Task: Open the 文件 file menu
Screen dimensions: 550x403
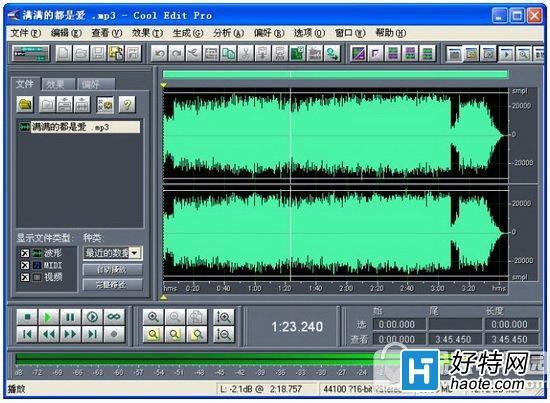Action: point(26,33)
